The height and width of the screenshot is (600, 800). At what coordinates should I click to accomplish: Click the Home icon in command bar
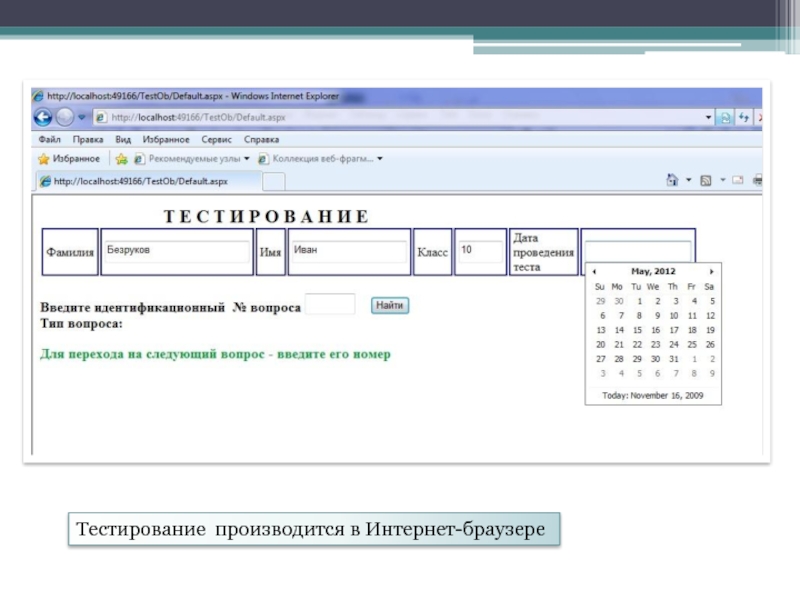(673, 181)
